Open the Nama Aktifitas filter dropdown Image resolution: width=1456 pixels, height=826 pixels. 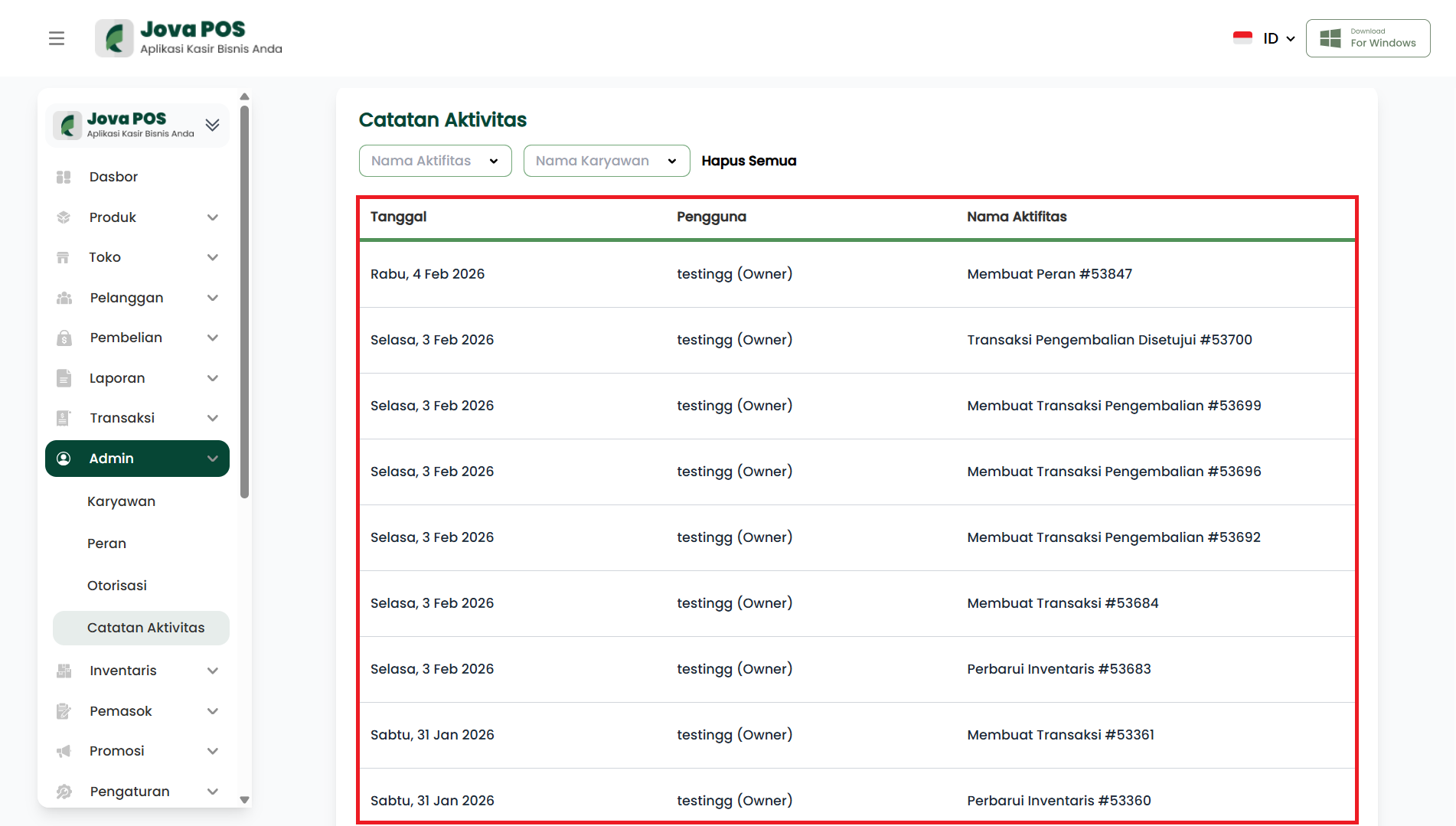click(x=435, y=161)
